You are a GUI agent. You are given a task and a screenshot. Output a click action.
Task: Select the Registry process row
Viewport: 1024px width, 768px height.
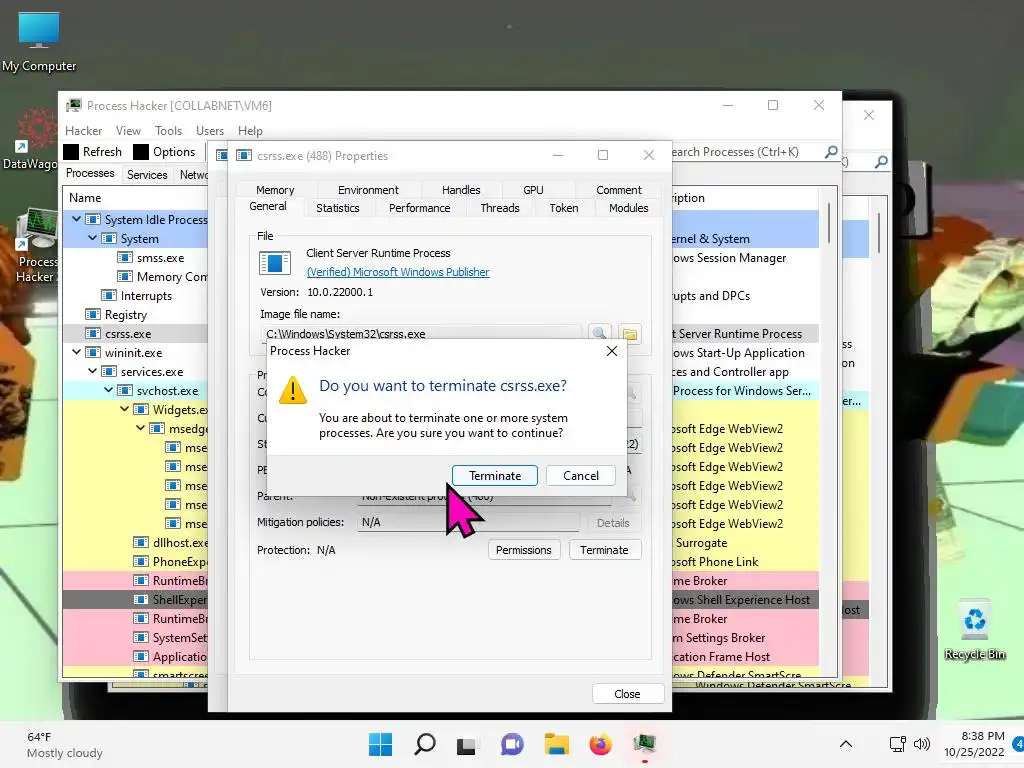(135, 314)
